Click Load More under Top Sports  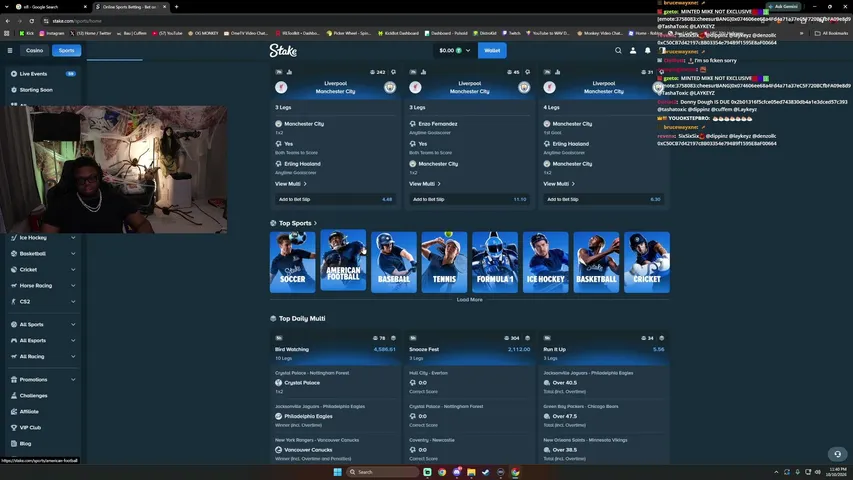click(469, 300)
